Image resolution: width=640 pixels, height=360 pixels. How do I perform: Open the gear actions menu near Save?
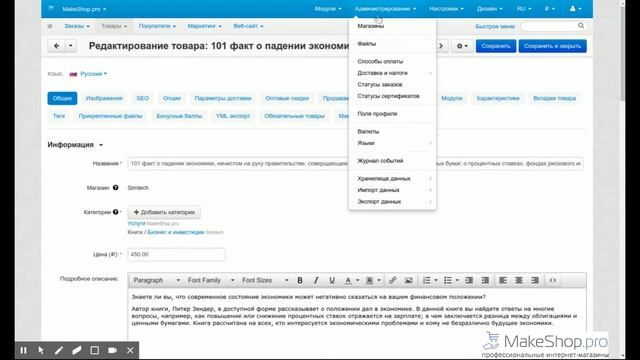point(462,46)
